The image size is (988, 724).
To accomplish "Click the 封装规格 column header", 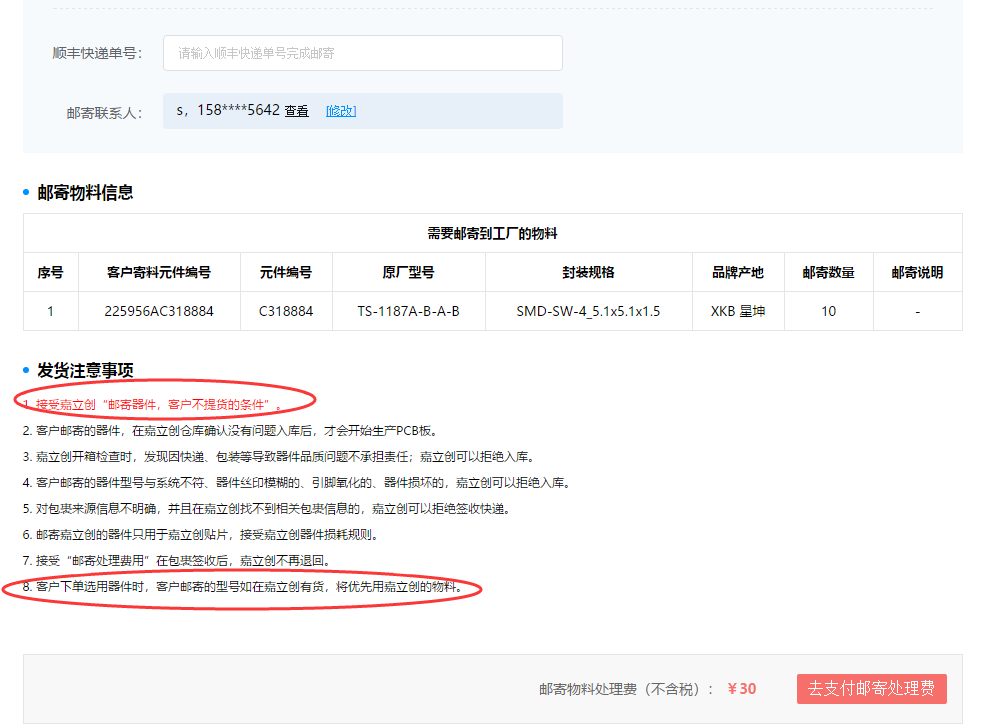I will tap(588, 272).
